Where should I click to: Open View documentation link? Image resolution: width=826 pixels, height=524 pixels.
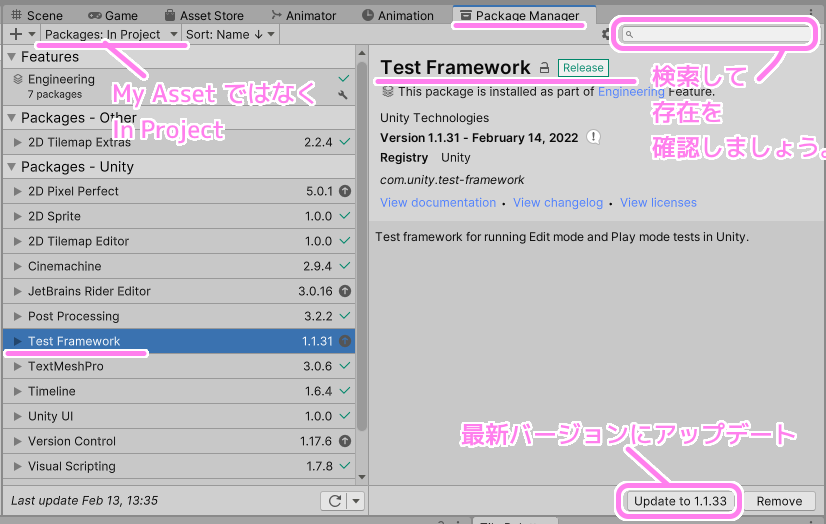coord(438,203)
